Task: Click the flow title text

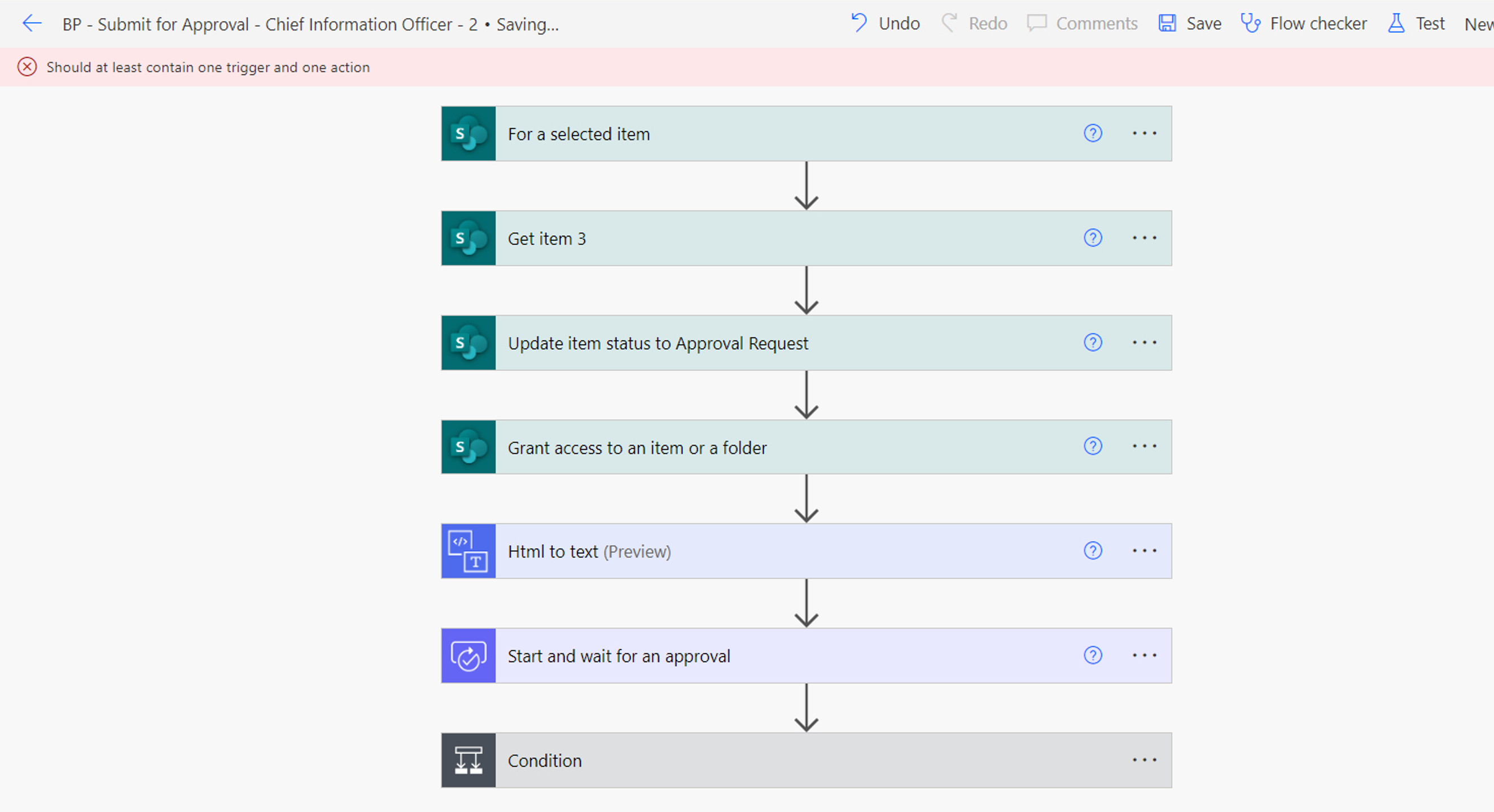Action: 270,24
